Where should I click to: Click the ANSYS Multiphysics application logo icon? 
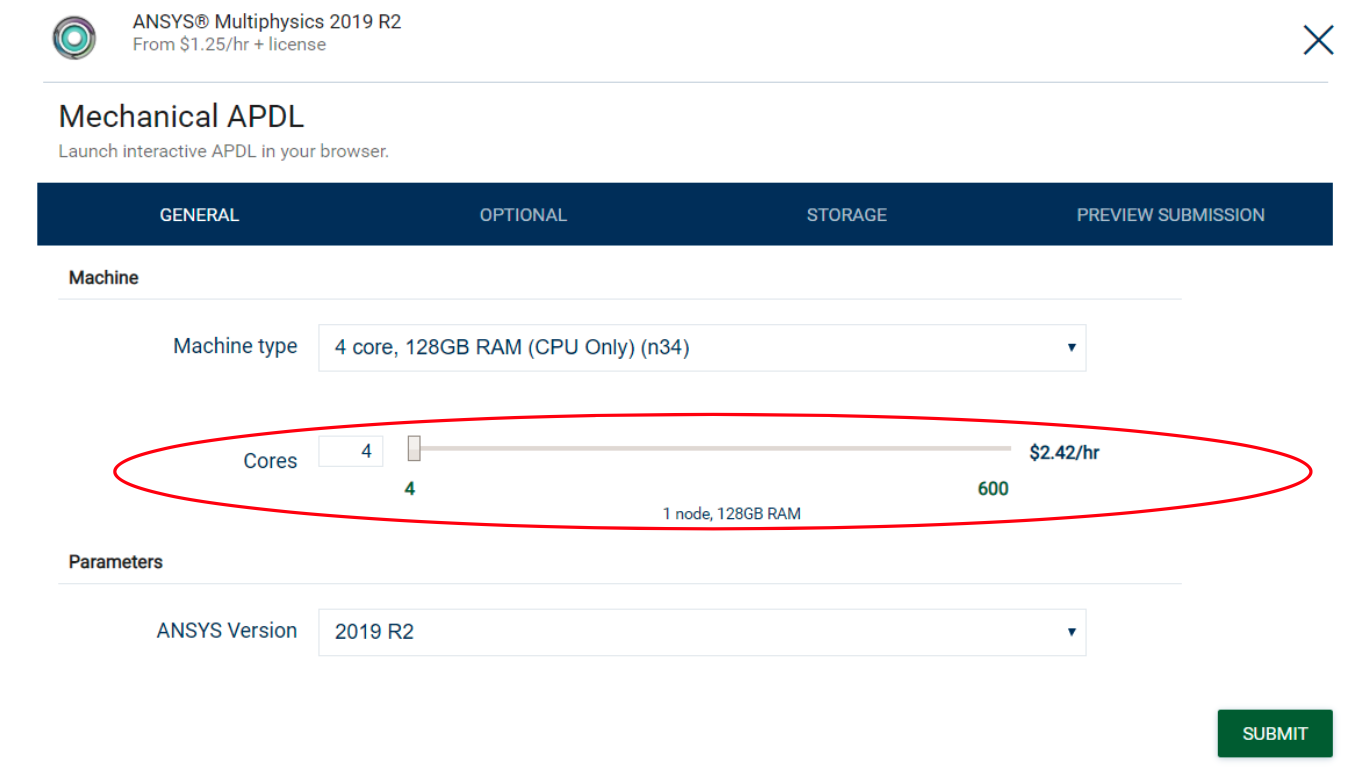[x=74, y=38]
